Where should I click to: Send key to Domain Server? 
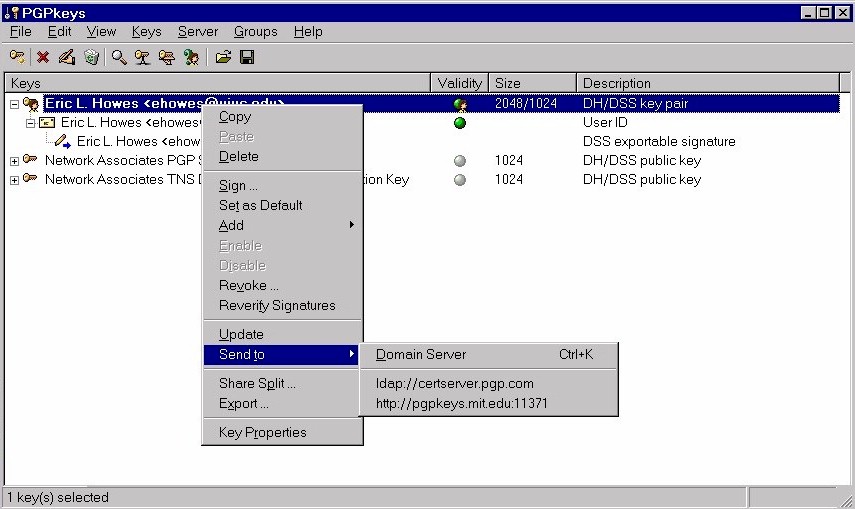click(489, 355)
